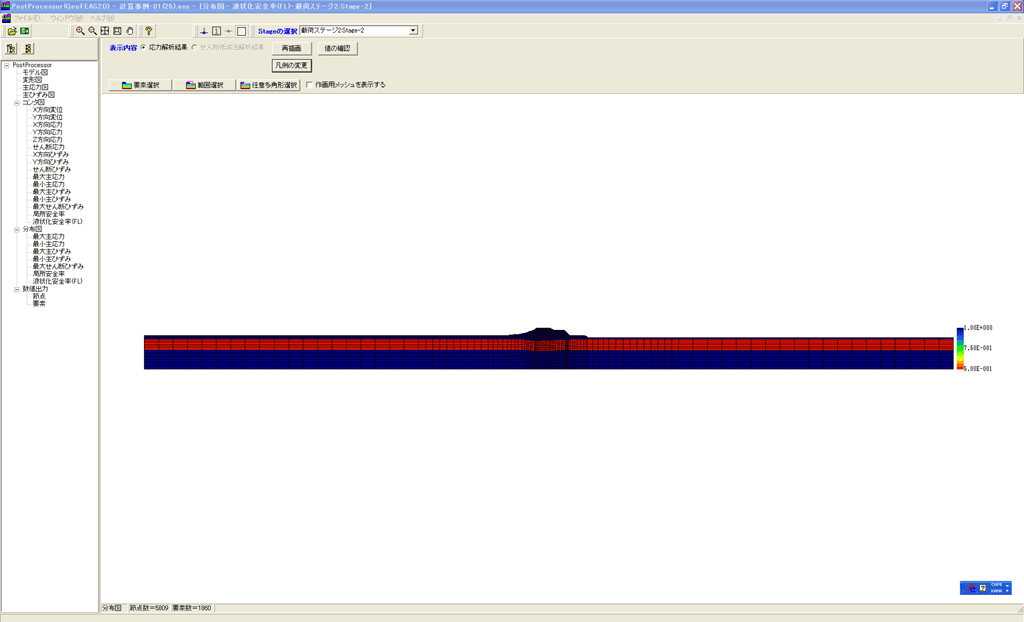This screenshot has height=622, width=1024.
Task: Select 液状化安全率(FL) under コンタ図
Action: point(57,221)
